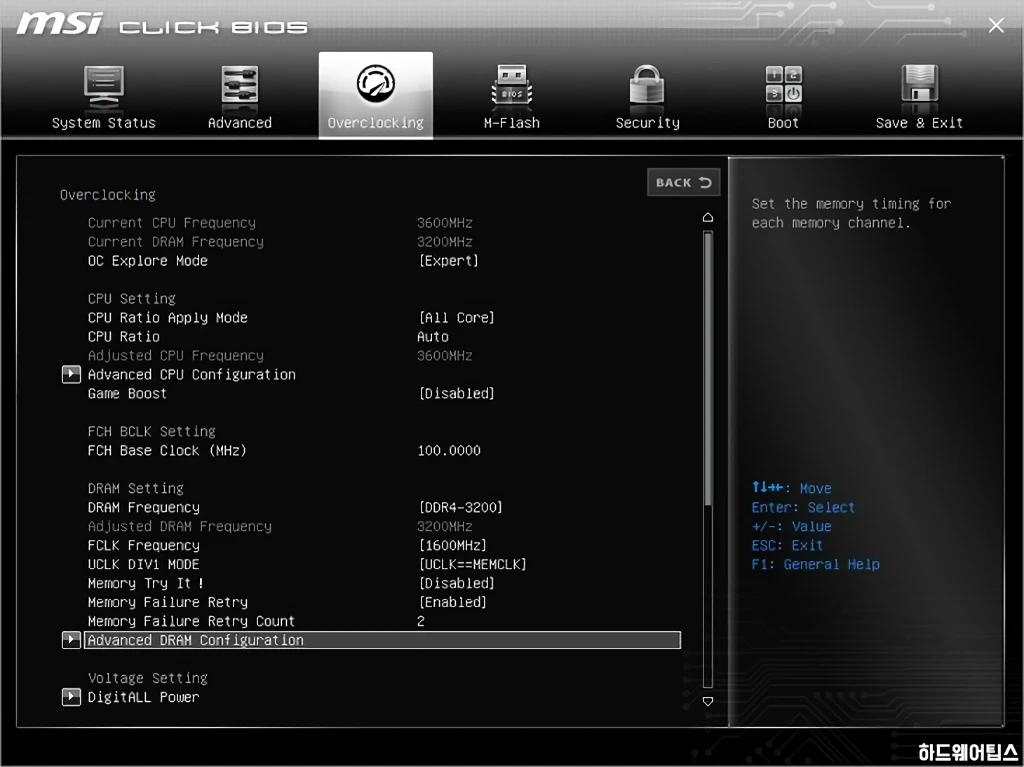Image resolution: width=1024 pixels, height=767 pixels.
Task: Toggle Game Boost [Disabled] value
Action: [456, 393]
